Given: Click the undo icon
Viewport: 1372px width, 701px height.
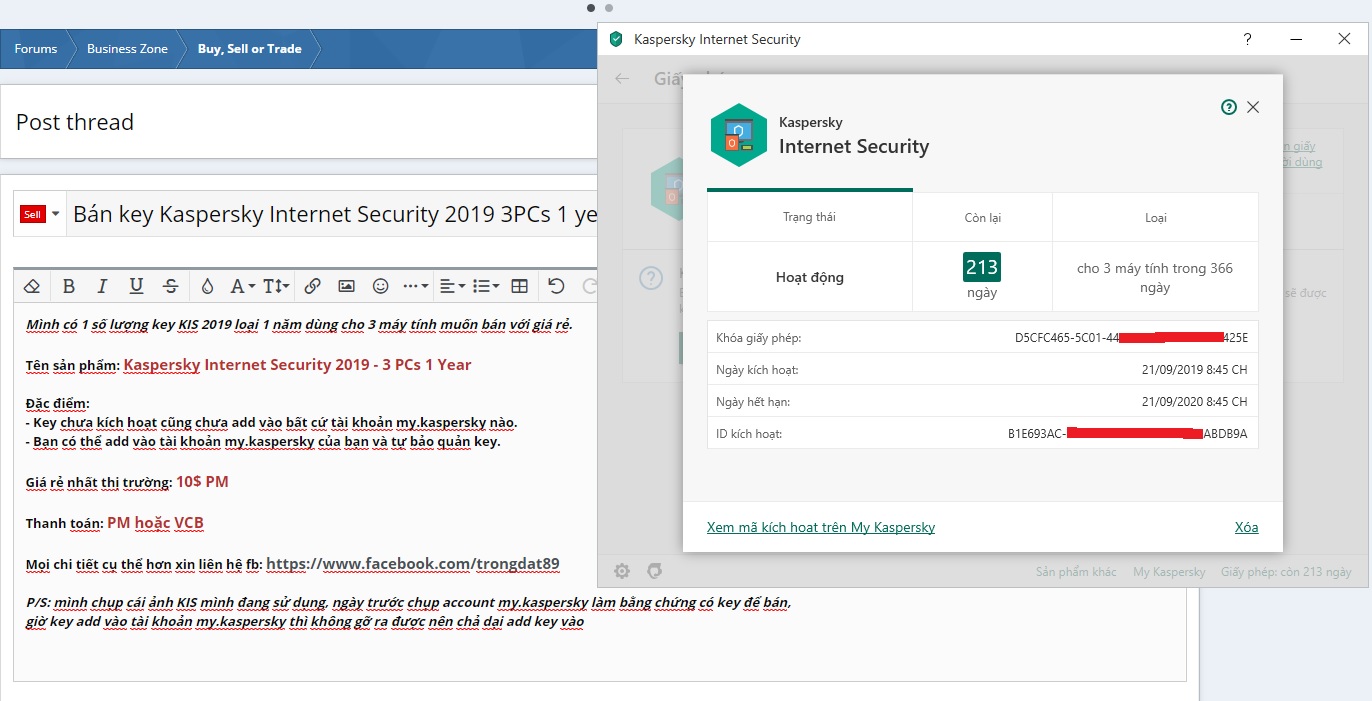Looking at the screenshot, I should coord(557,286).
